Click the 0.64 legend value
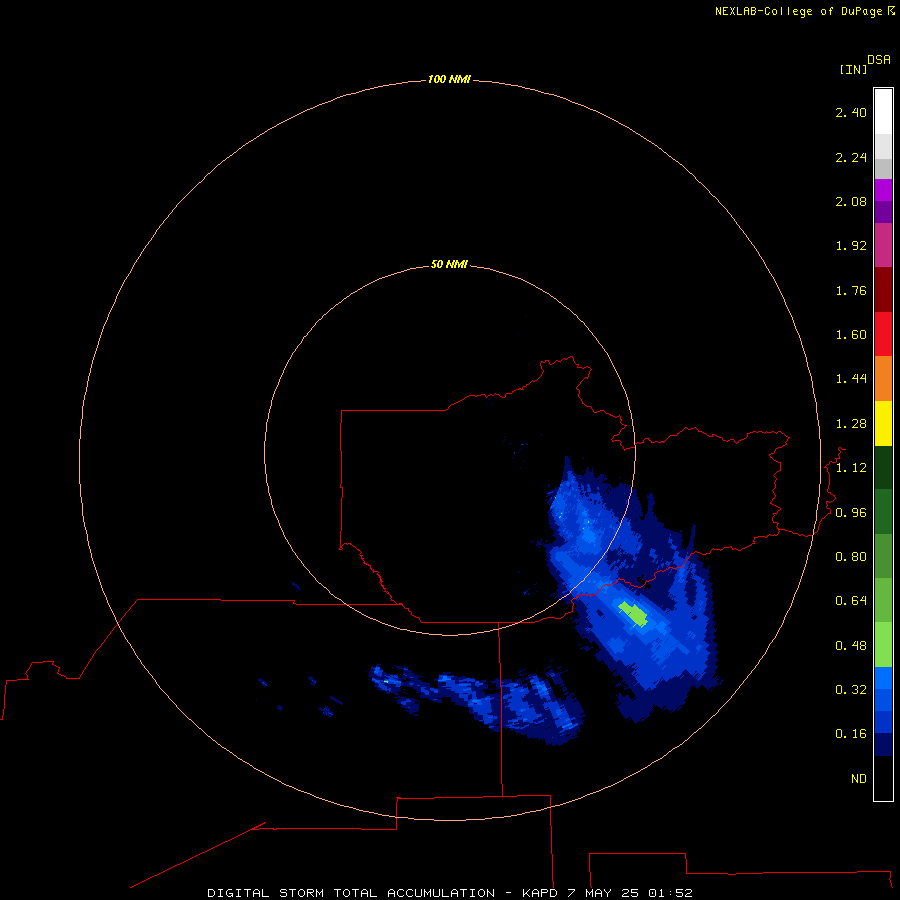 coord(851,601)
